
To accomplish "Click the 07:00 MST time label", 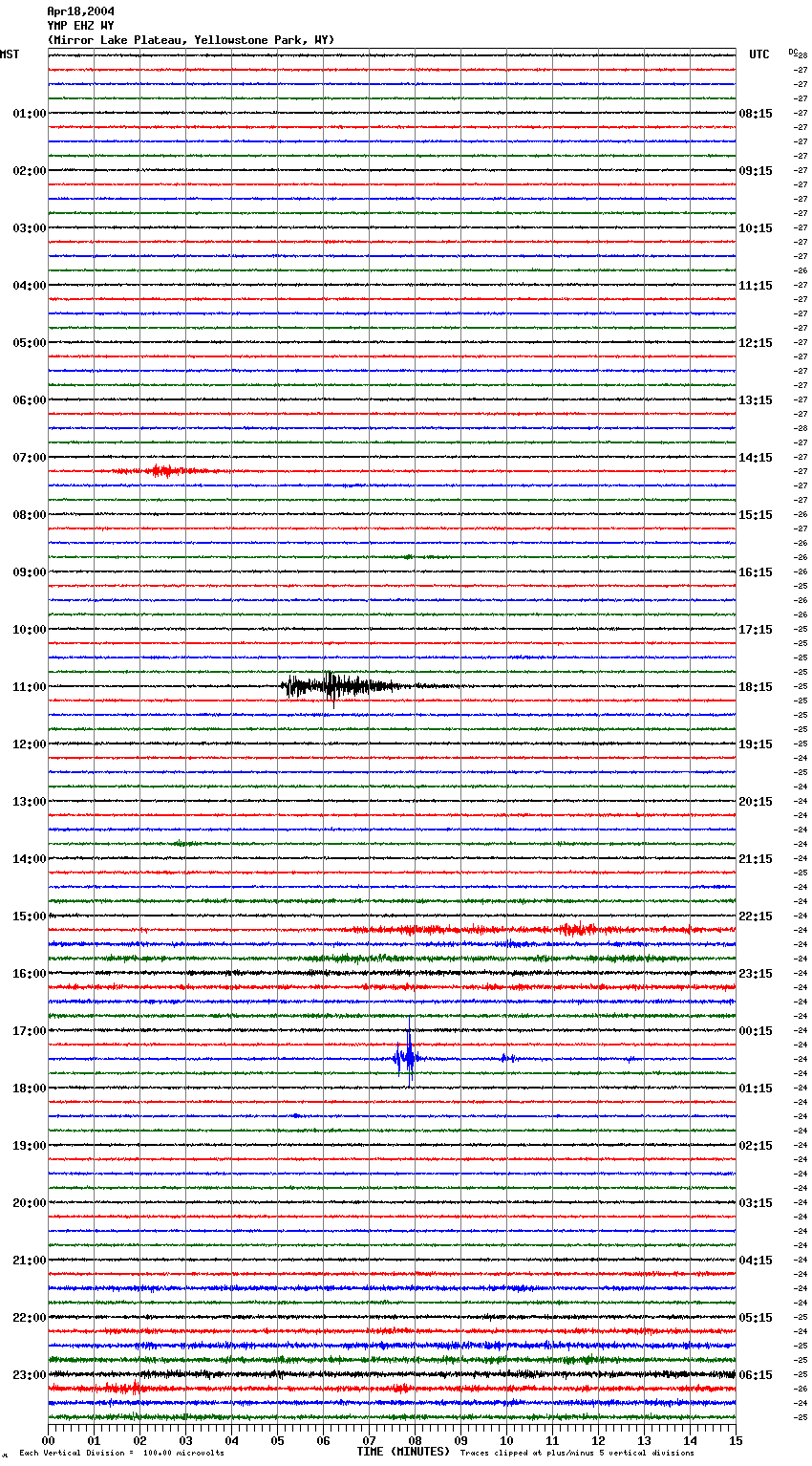I will (x=30, y=458).
